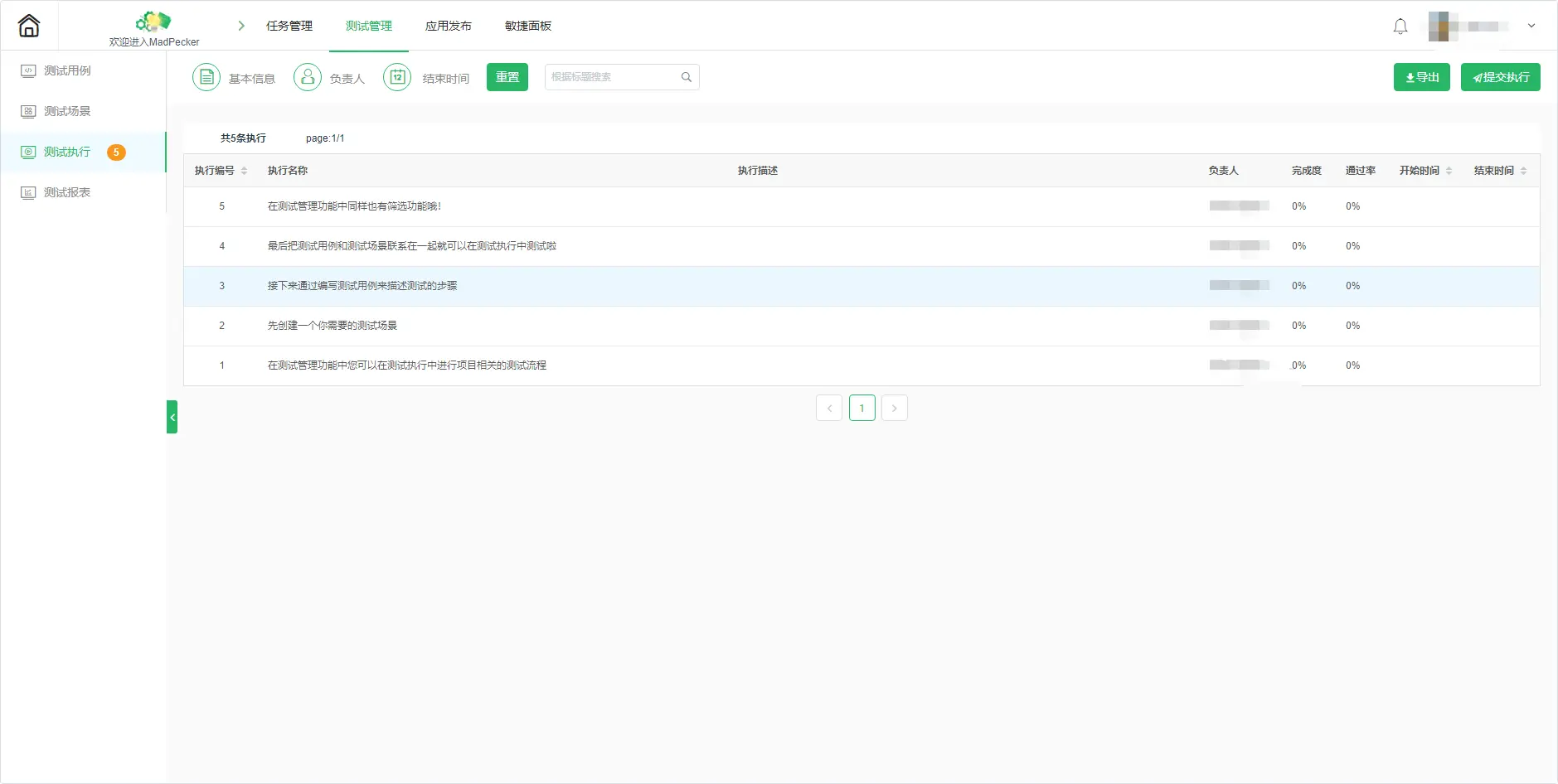Open the notifications bell
Viewport: 1558px width, 784px height.
(1400, 27)
